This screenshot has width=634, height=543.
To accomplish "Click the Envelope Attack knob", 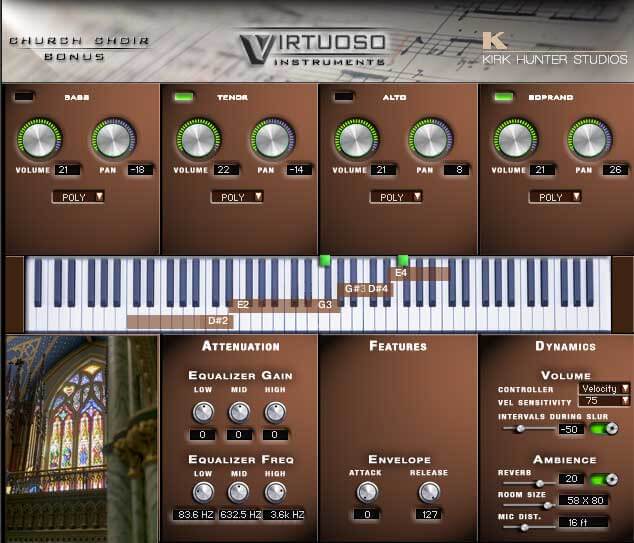I will tap(367, 492).
